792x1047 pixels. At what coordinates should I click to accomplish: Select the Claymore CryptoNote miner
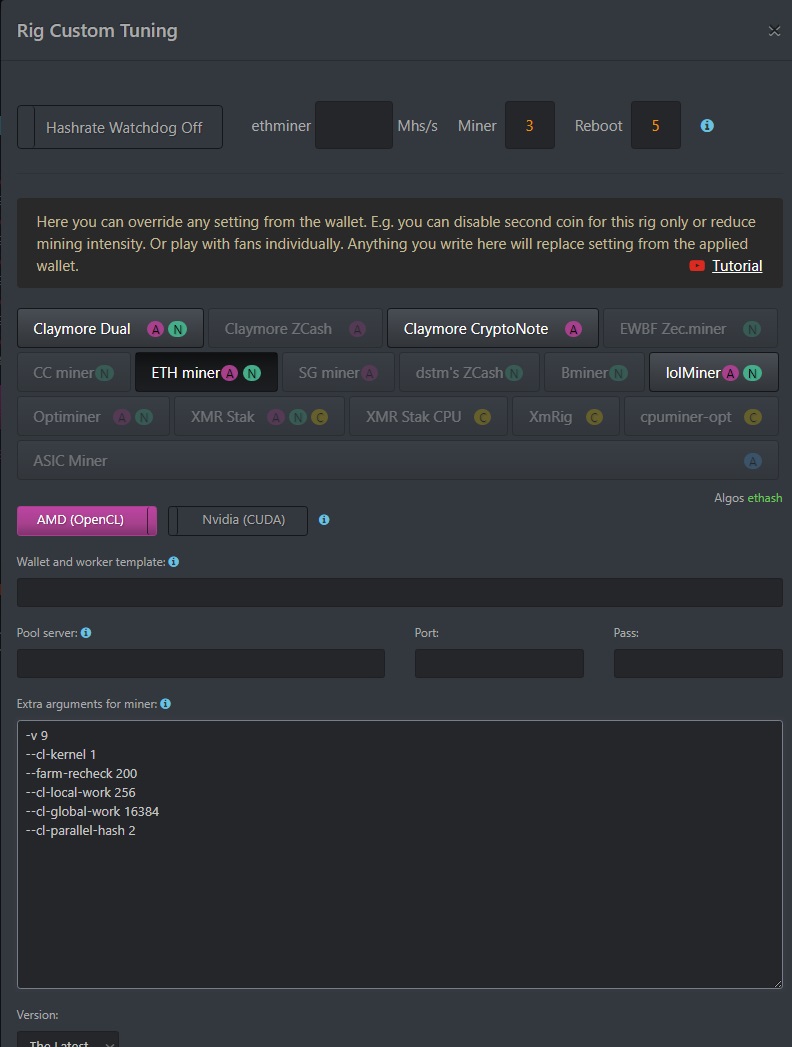coord(492,329)
